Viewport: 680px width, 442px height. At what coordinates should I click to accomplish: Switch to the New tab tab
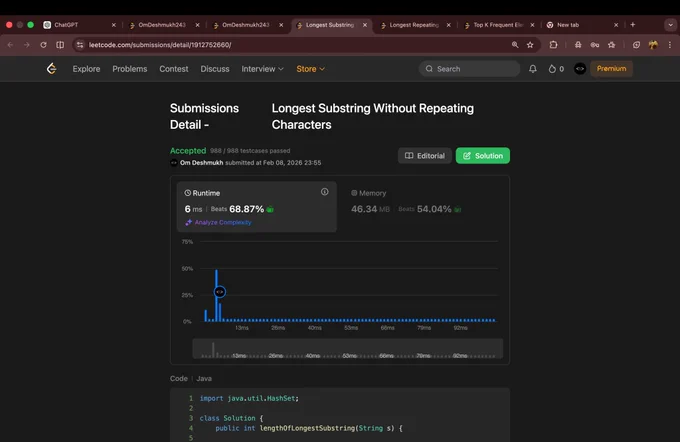[x=582, y=25]
